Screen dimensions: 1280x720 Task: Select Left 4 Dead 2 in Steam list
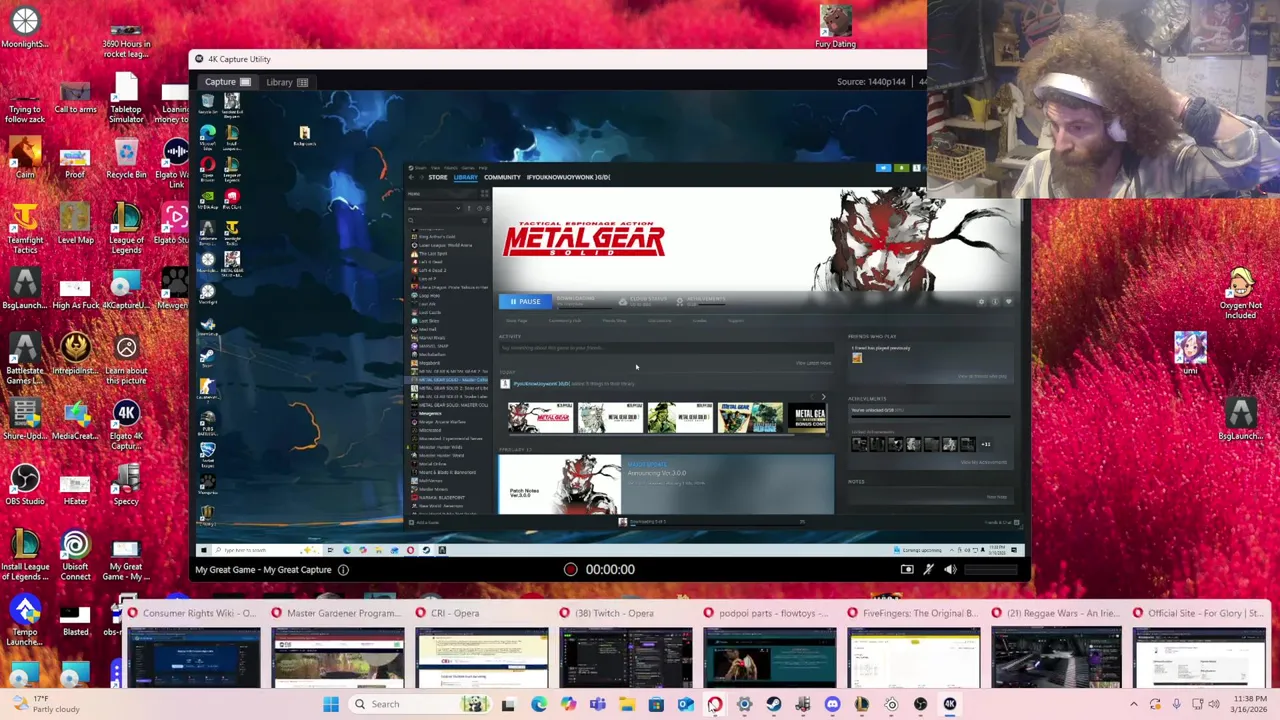pyautogui.click(x=431, y=270)
